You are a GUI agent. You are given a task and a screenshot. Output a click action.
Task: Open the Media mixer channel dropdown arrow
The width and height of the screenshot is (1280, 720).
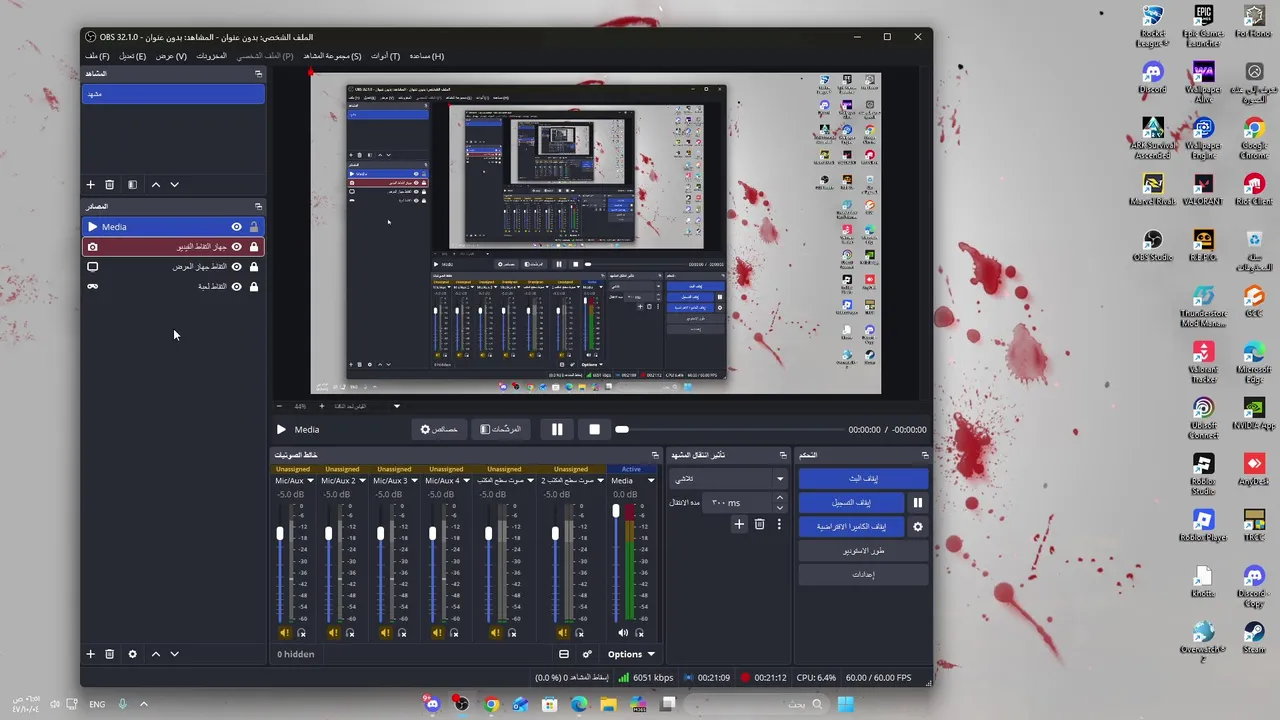tap(651, 481)
